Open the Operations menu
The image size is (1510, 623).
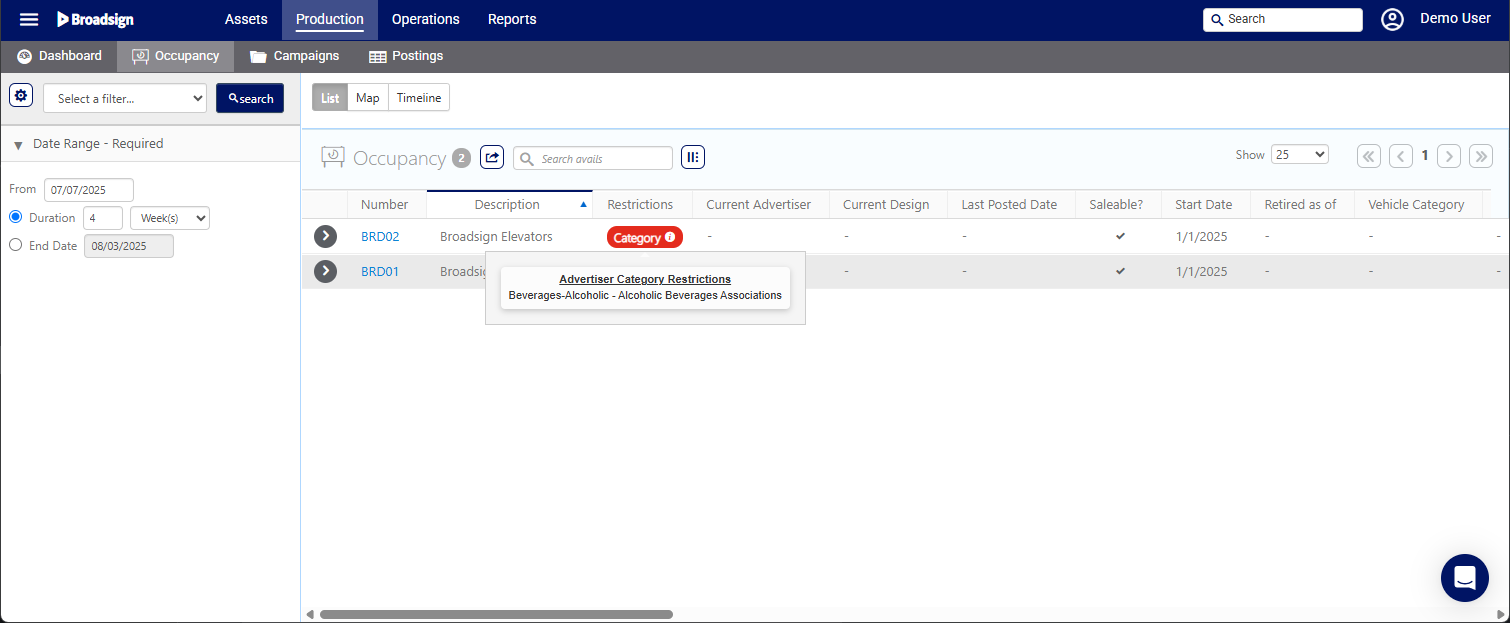pyautogui.click(x=426, y=19)
